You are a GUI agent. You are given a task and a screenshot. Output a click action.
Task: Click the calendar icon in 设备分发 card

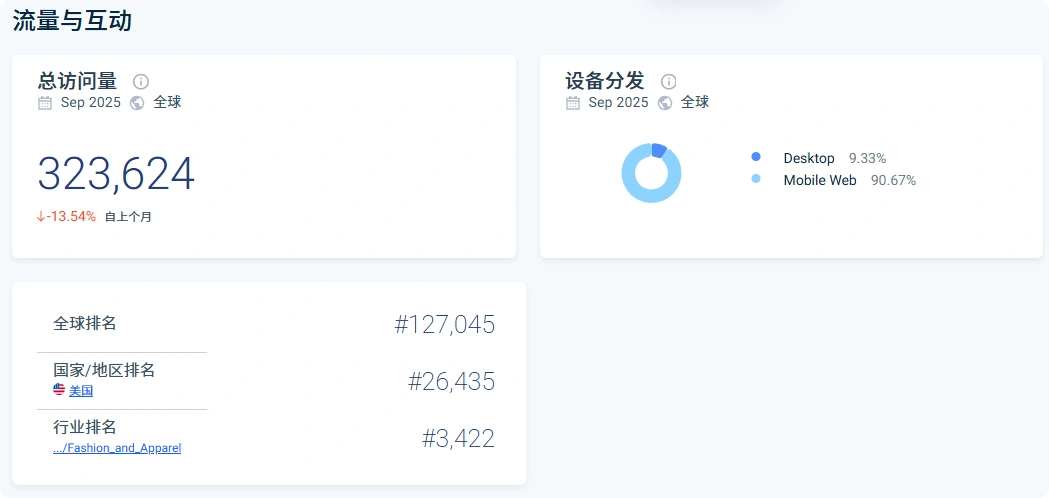tap(573, 103)
